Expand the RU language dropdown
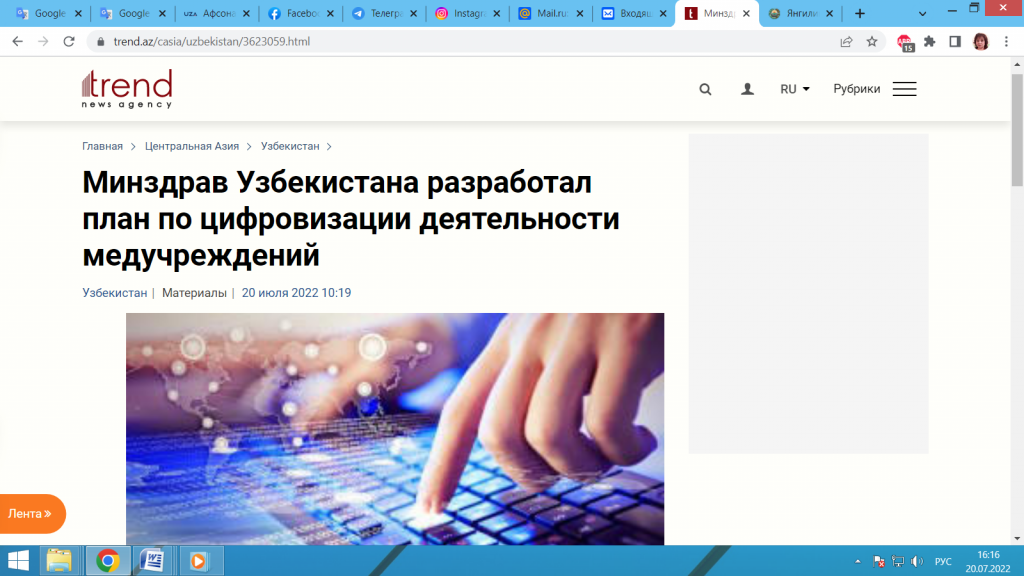The width and height of the screenshot is (1024, 576). pos(795,89)
